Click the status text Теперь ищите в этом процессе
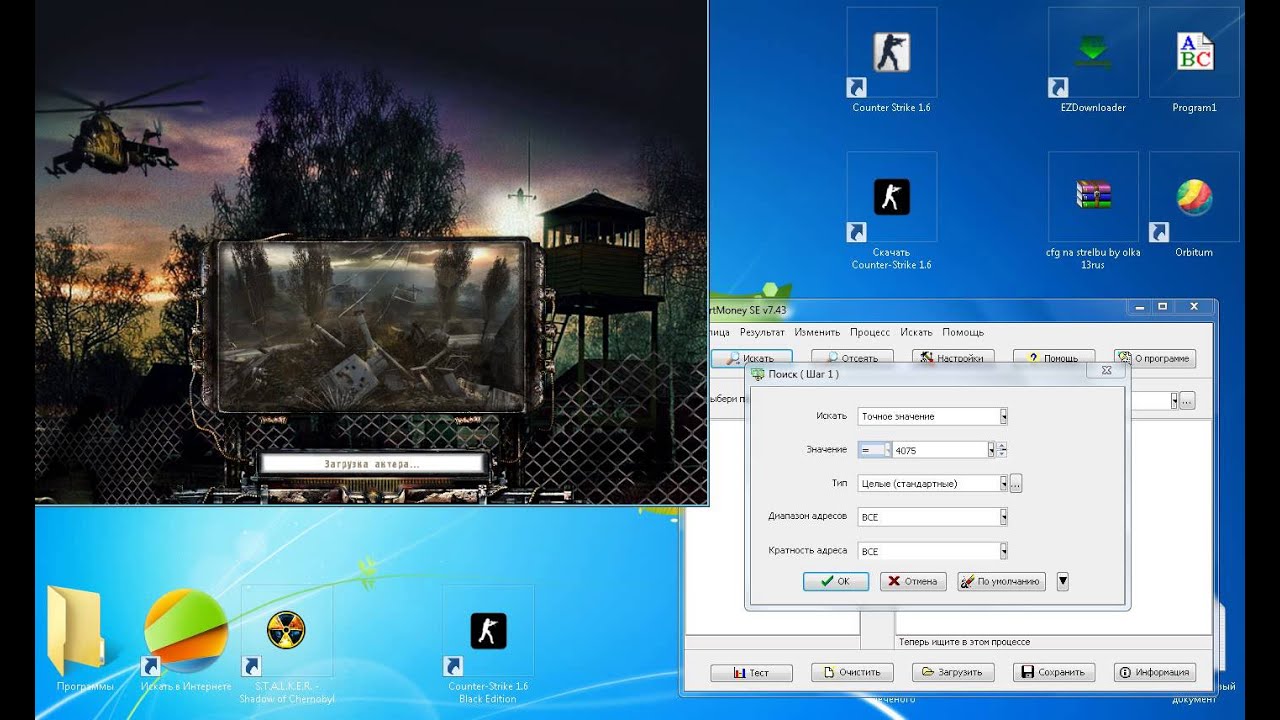Screen dimensions: 1280x720 (x=964, y=642)
